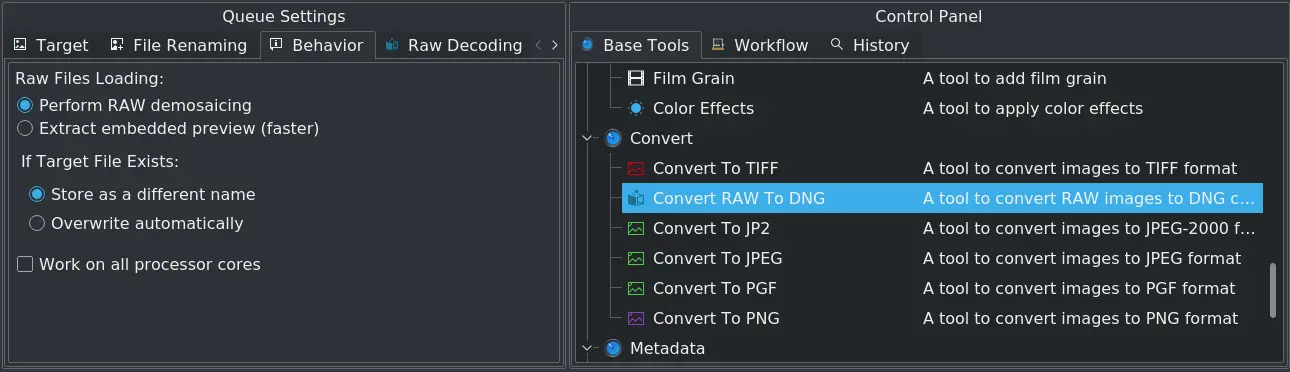Click 'A tool to convert images to TIFF format'
The width and height of the screenshot is (1290, 372).
pos(1080,168)
